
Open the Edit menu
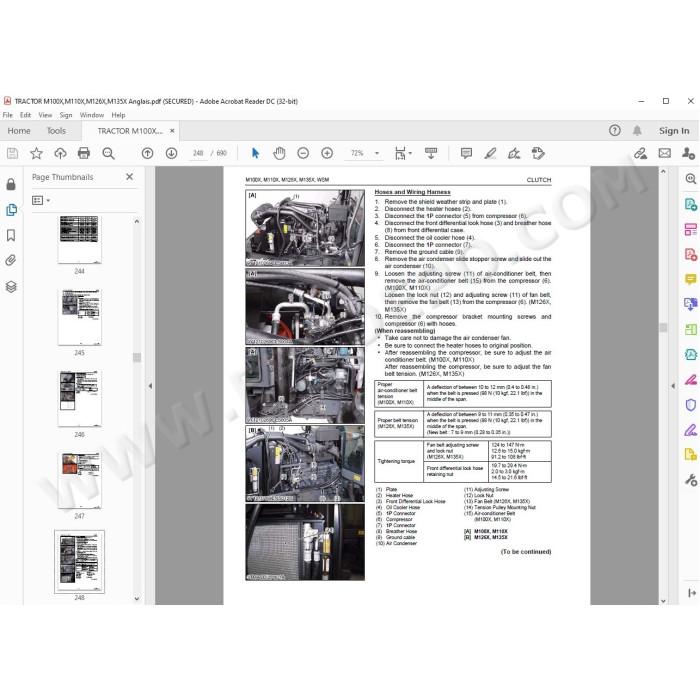pos(25,115)
